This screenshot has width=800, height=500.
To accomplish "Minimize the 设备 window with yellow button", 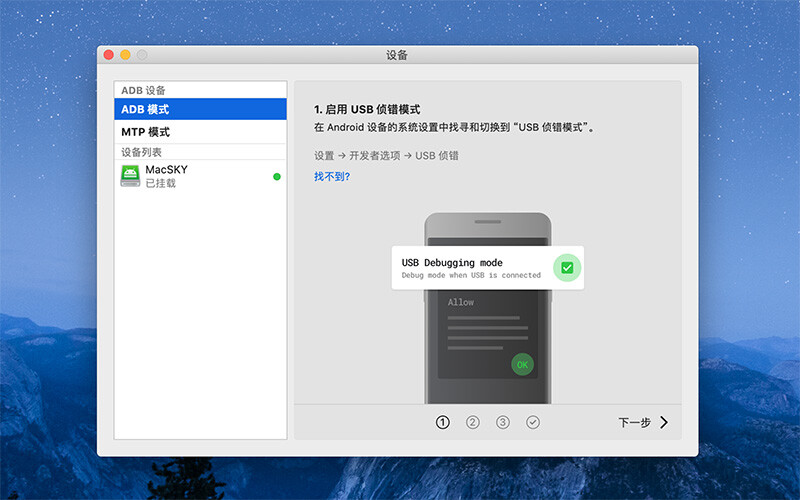I will tap(126, 55).
